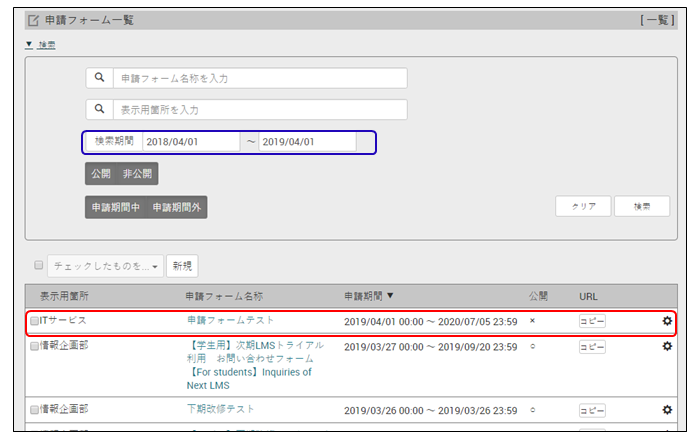Open the チェックしたものを dropdown
The width and height of the screenshot is (700, 448).
[x=105, y=266]
